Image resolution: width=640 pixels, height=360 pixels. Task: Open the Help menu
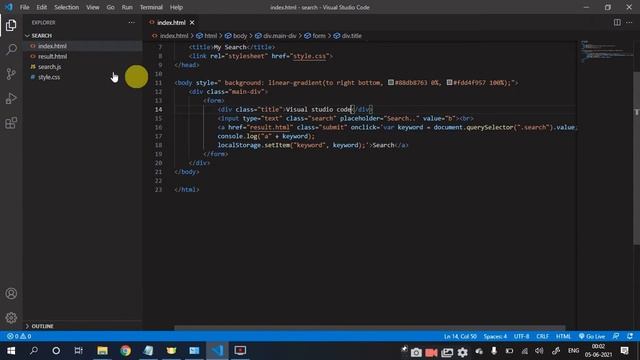(x=176, y=7)
